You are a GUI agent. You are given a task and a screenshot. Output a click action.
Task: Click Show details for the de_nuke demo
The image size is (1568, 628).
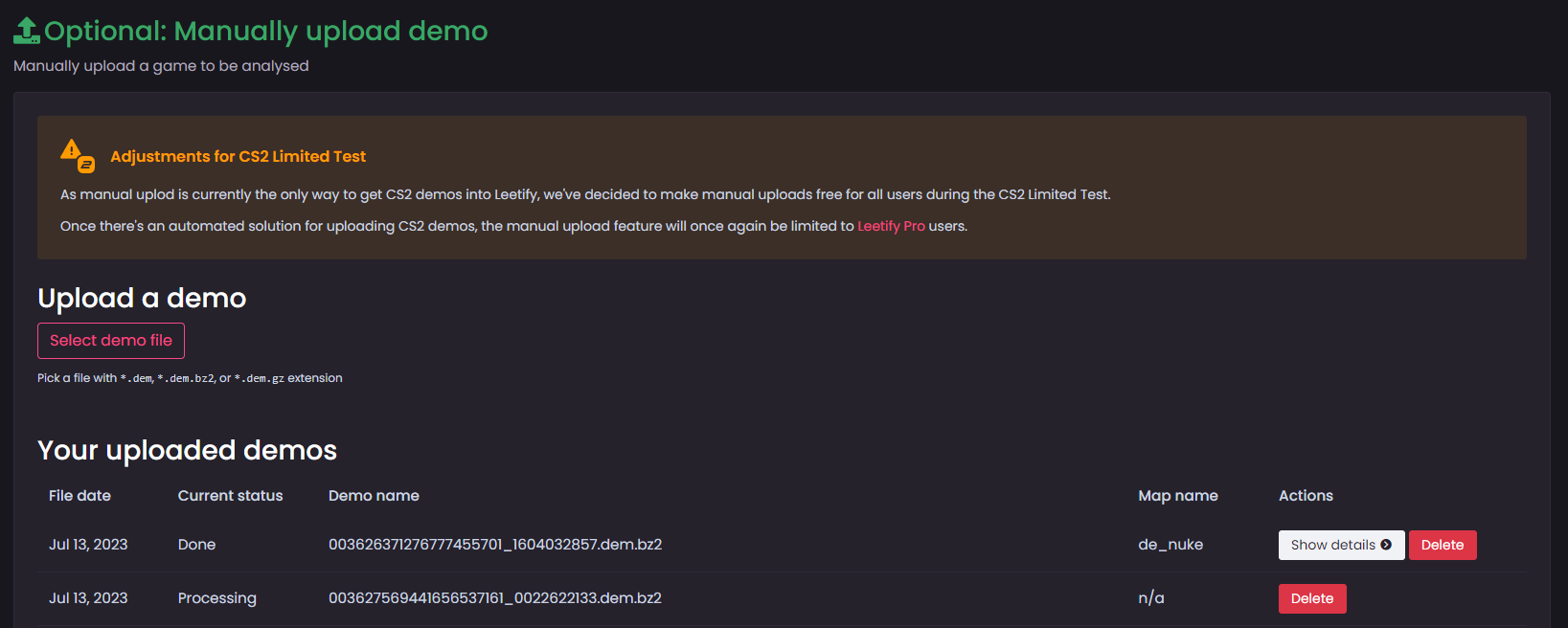click(x=1341, y=545)
